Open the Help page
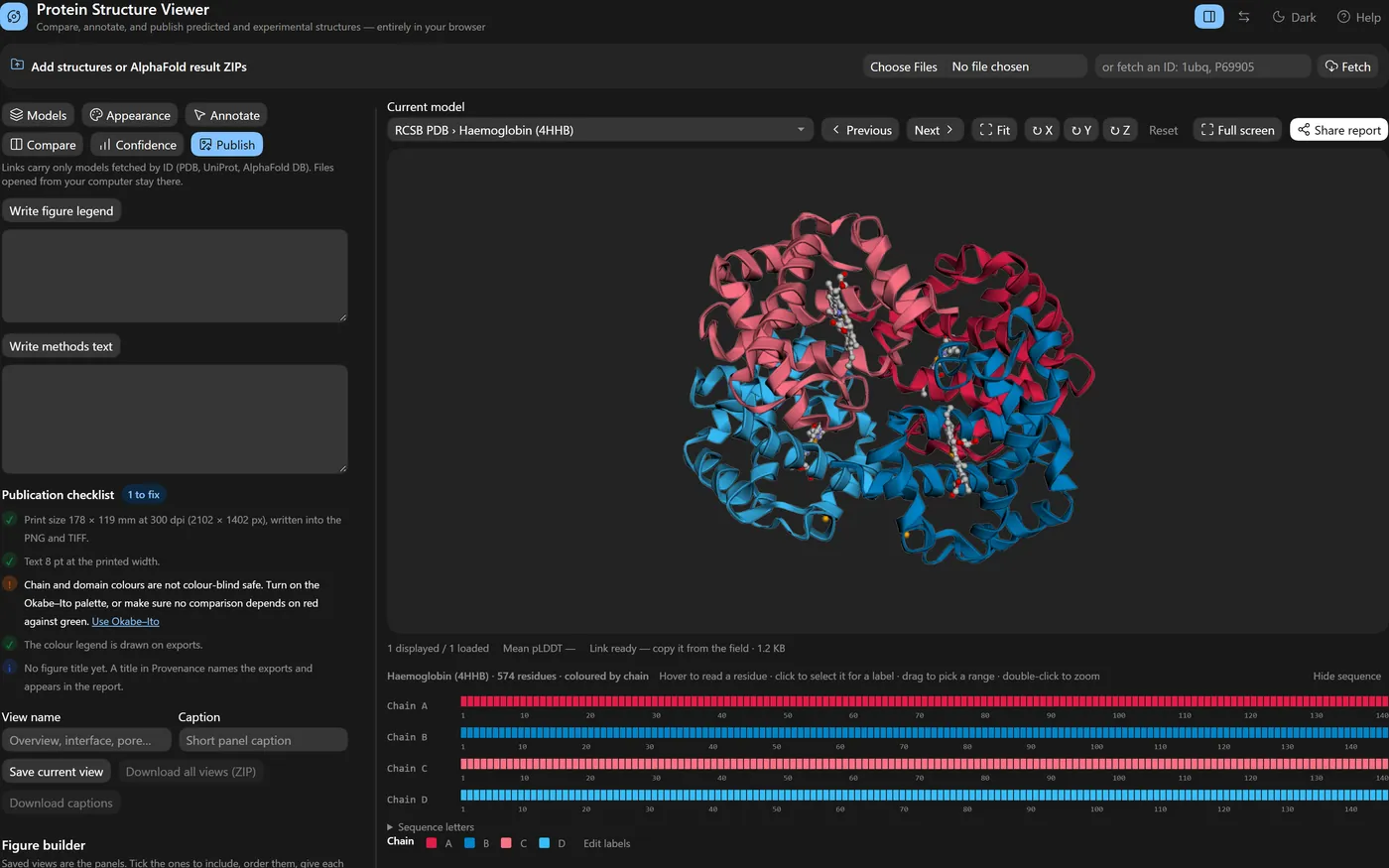1389x868 pixels. coord(1358,17)
